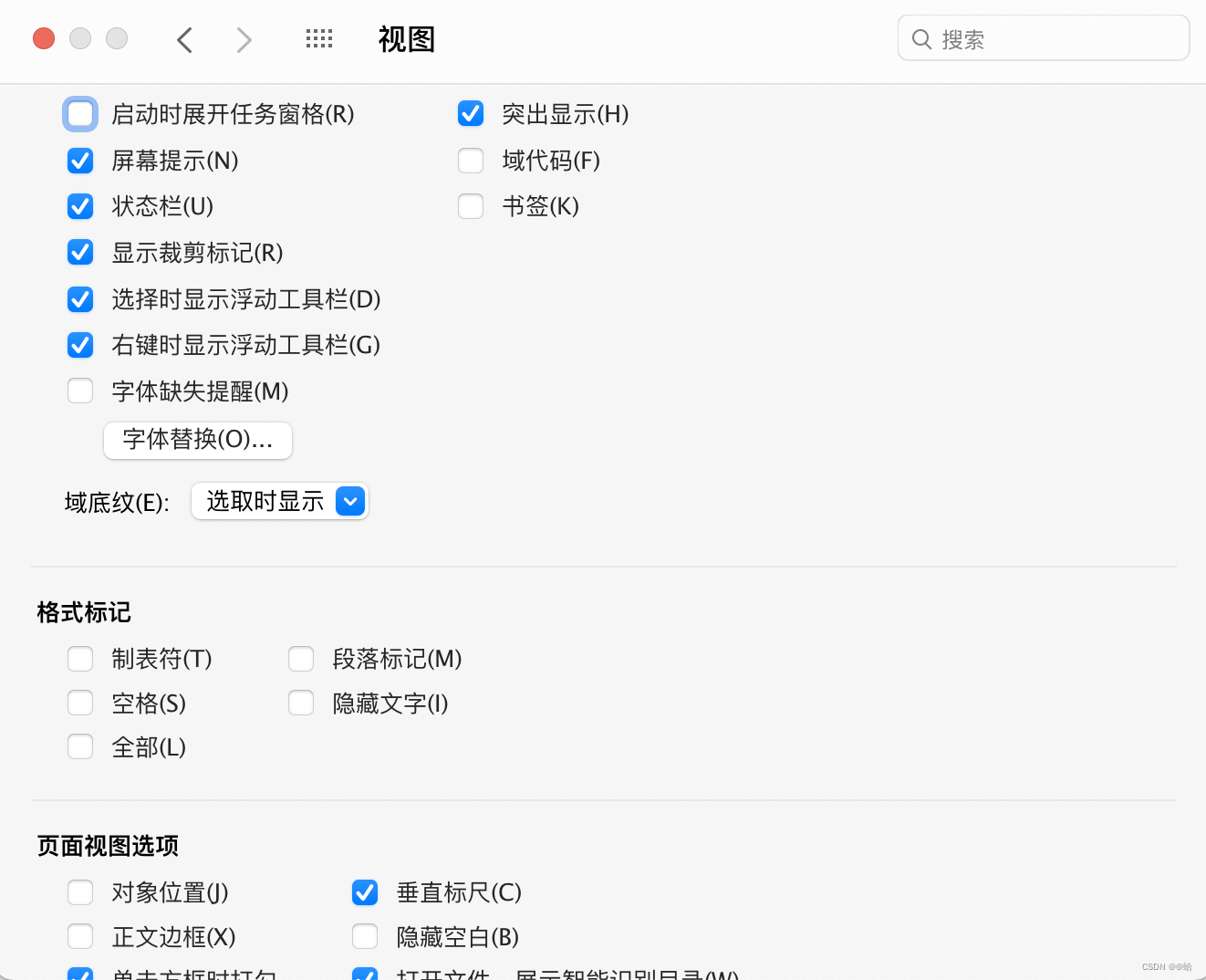Focus the 搜索 search field
The height and width of the screenshot is (980, 1206).
point(1044,38)
